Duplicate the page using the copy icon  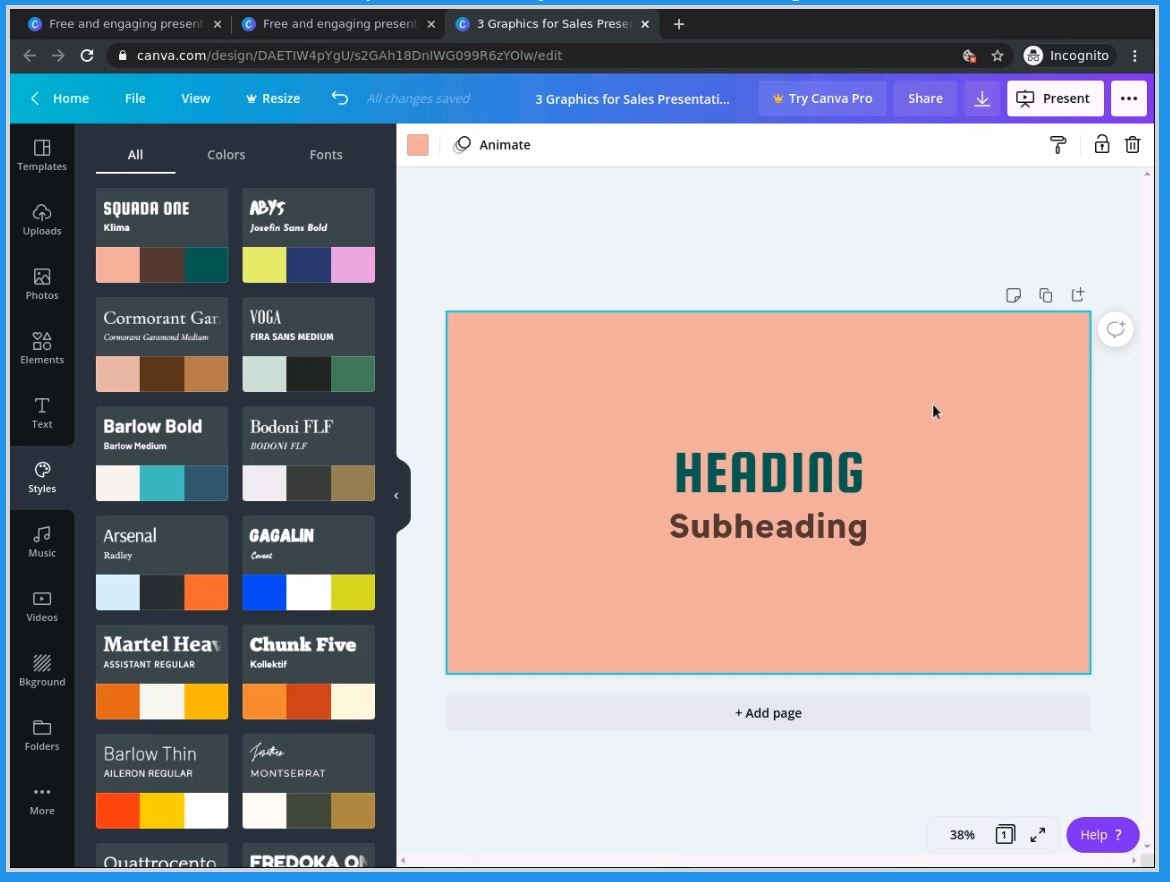pyautogui.click(x=1045, y=295)
